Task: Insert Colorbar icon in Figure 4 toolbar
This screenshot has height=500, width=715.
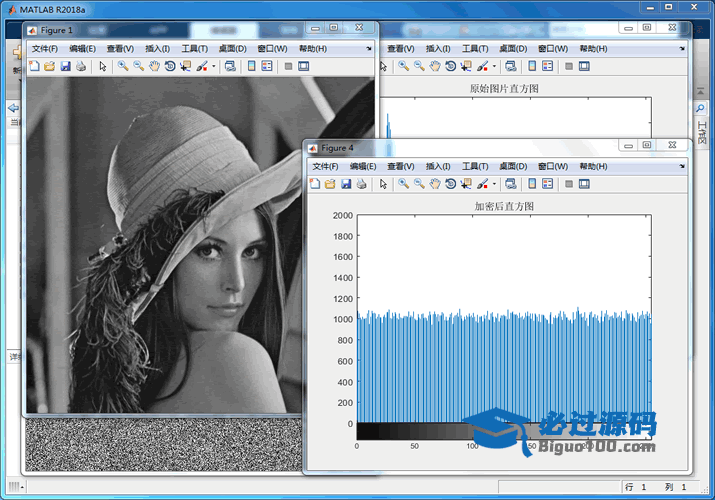Action: coord(532,184)
